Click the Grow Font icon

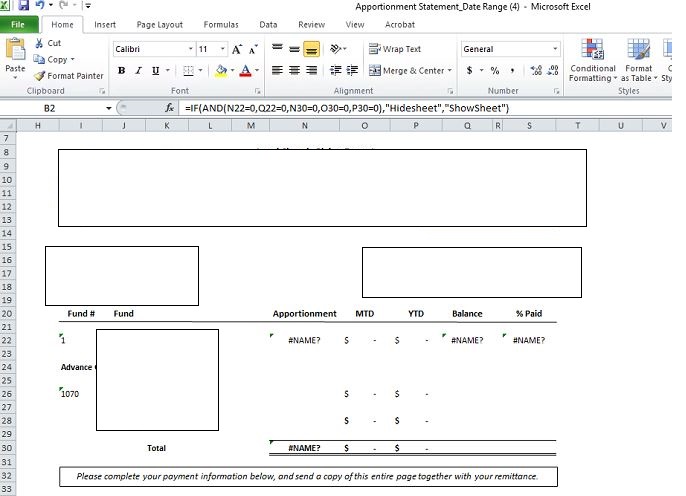237,49
